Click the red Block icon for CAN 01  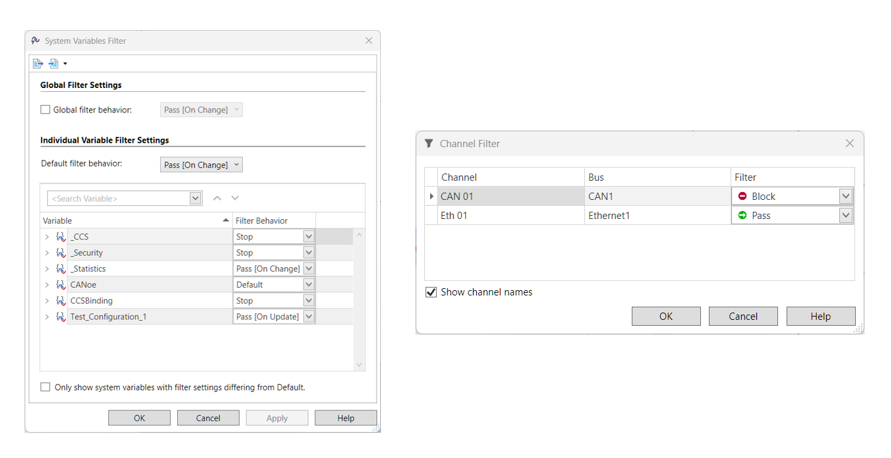point(742,196)
